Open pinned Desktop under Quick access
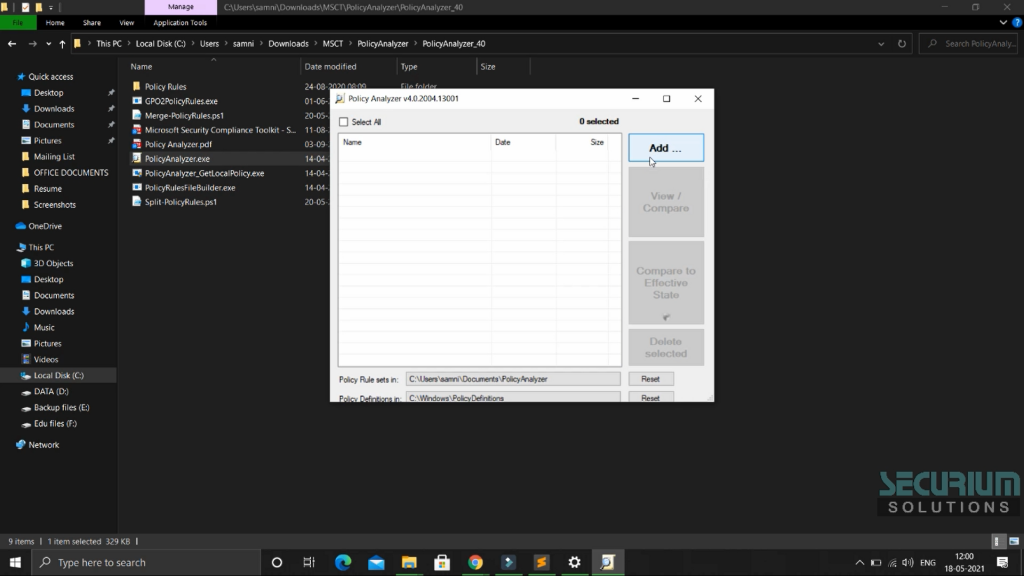 pyautogui.click(x=48, y=93)
